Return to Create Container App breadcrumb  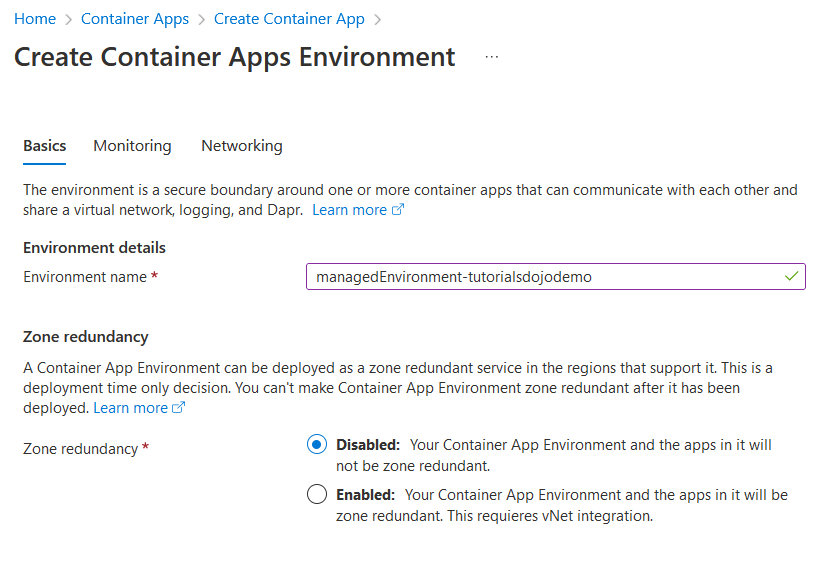tap(289, 19)
